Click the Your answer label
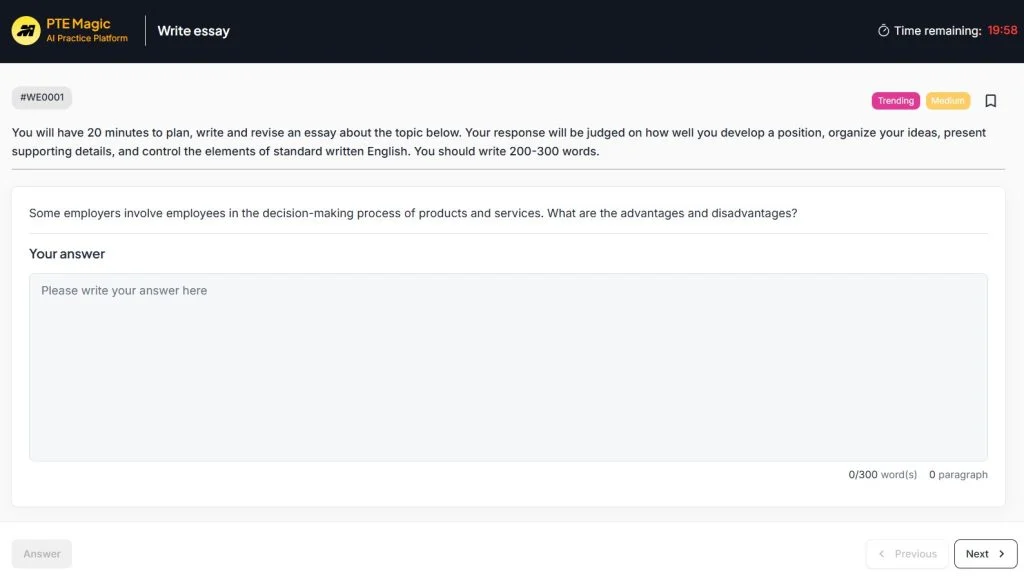The height and width of the screenshot is (580, 1024). [67, 254]
